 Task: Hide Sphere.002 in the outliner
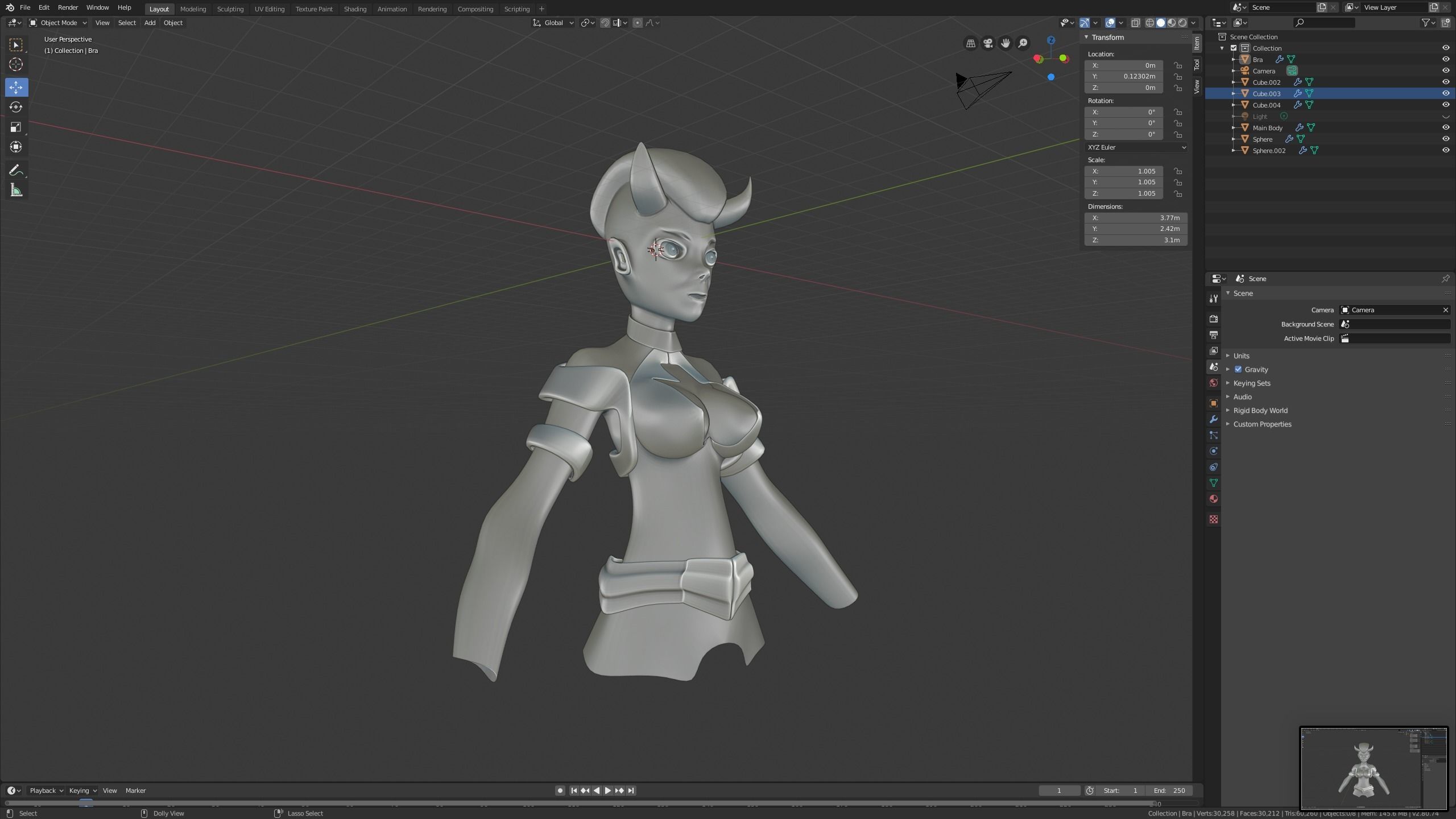1446,150
